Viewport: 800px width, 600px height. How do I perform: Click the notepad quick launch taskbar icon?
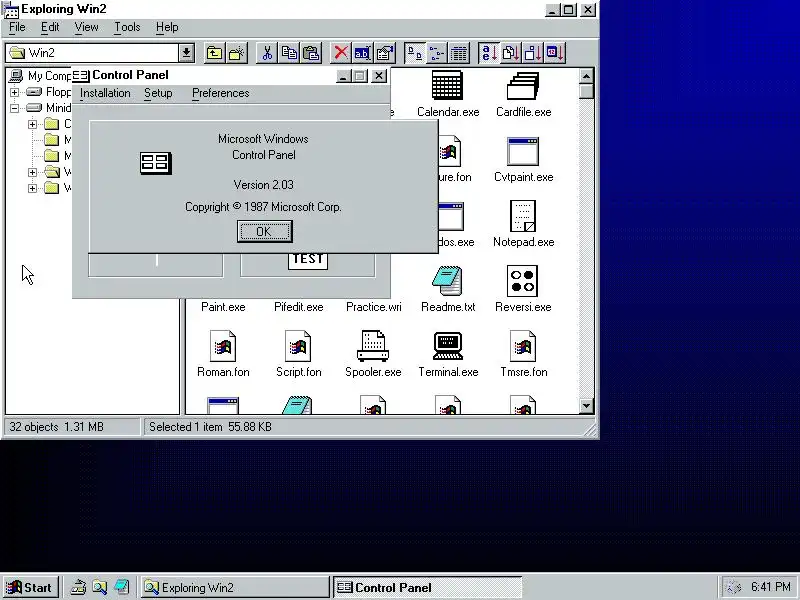[122, 588]
